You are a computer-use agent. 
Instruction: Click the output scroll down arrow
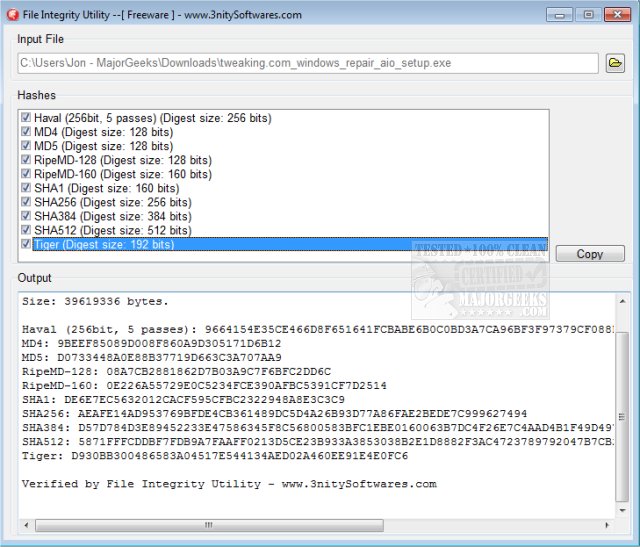(x=622, y=510)
